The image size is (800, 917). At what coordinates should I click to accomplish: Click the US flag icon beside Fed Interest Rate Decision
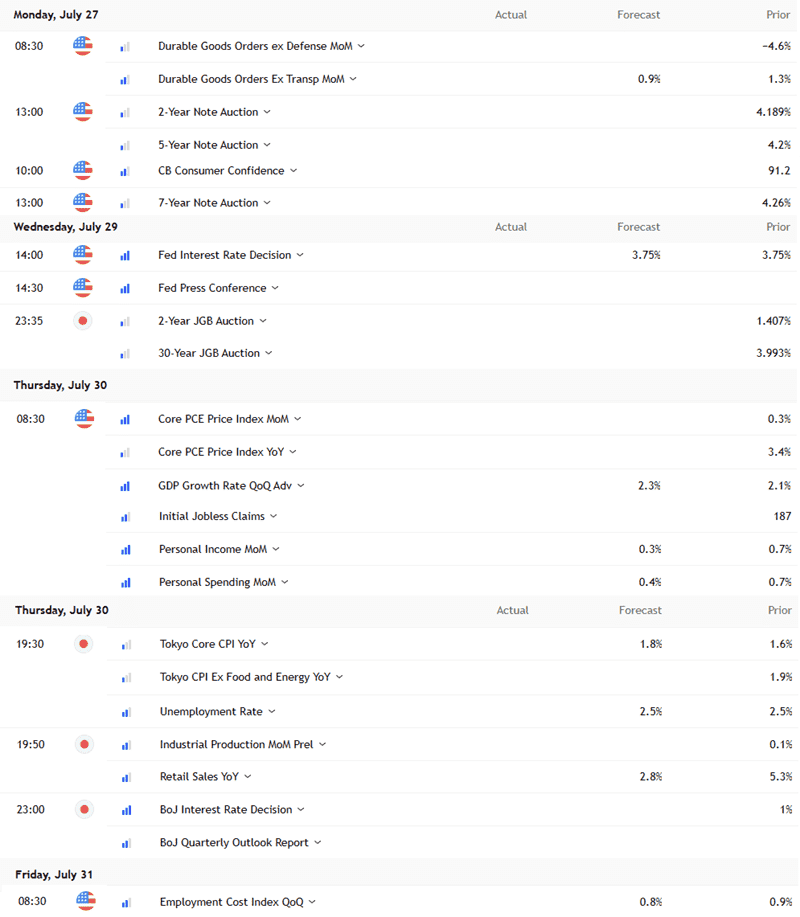pos(82,254)
